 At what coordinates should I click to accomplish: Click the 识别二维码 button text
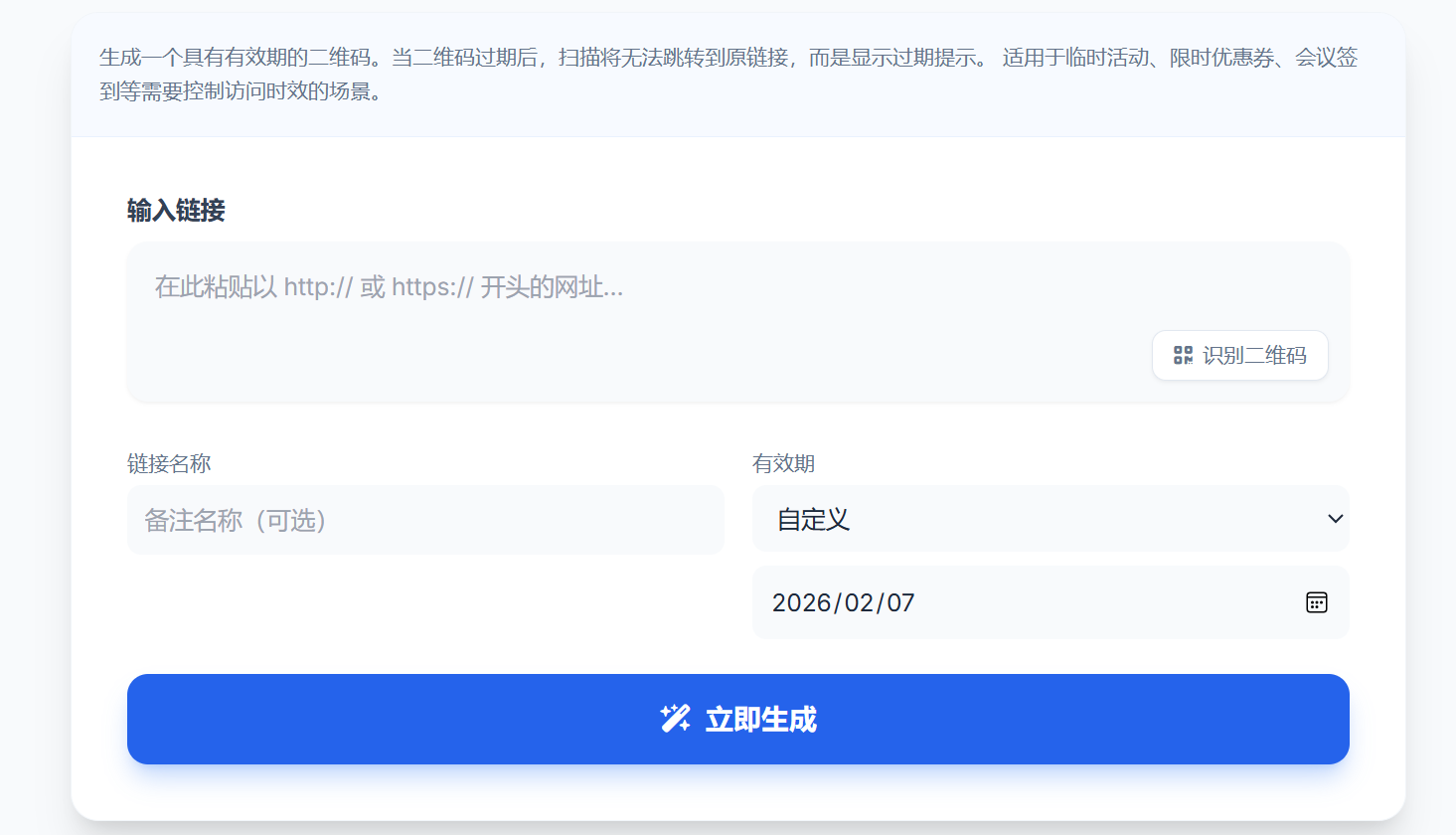[x=1254, y=355]
